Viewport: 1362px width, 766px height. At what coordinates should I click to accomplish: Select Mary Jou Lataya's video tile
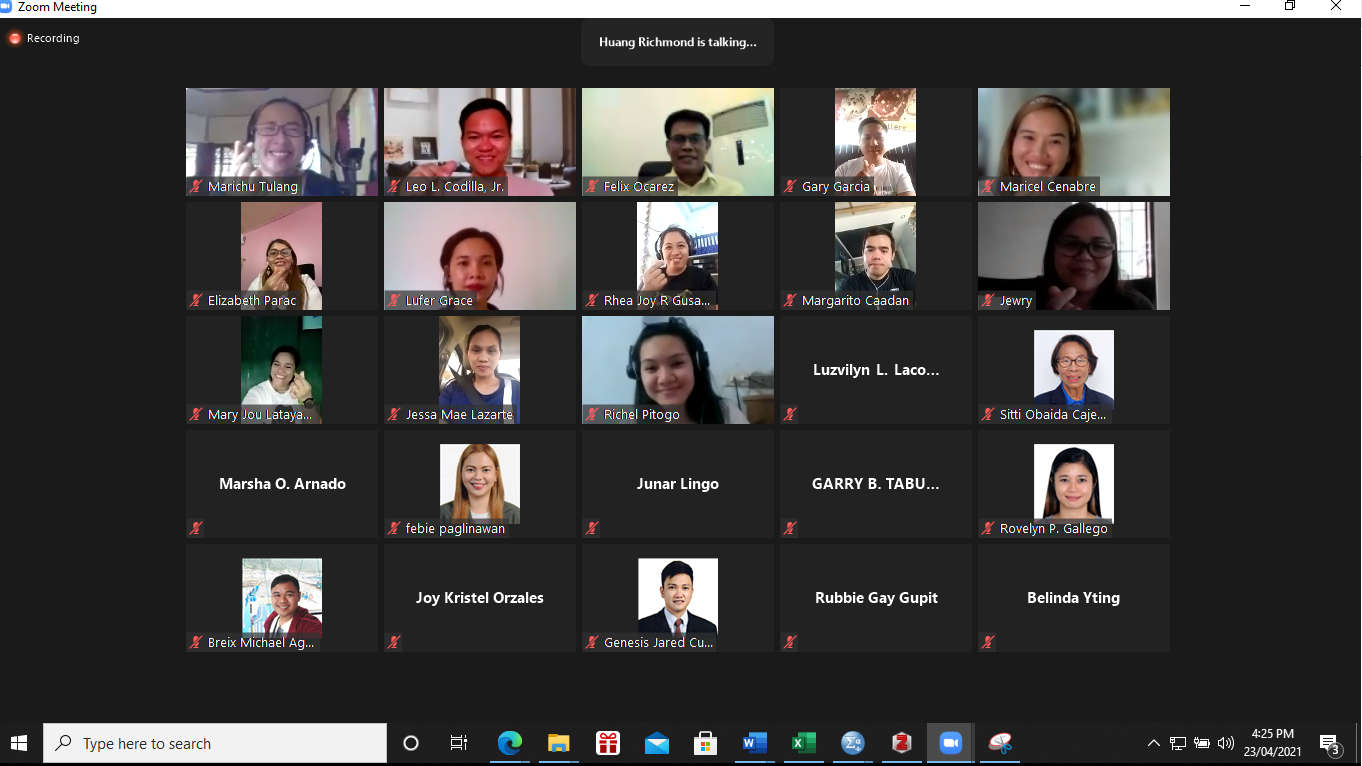(282, 370)
